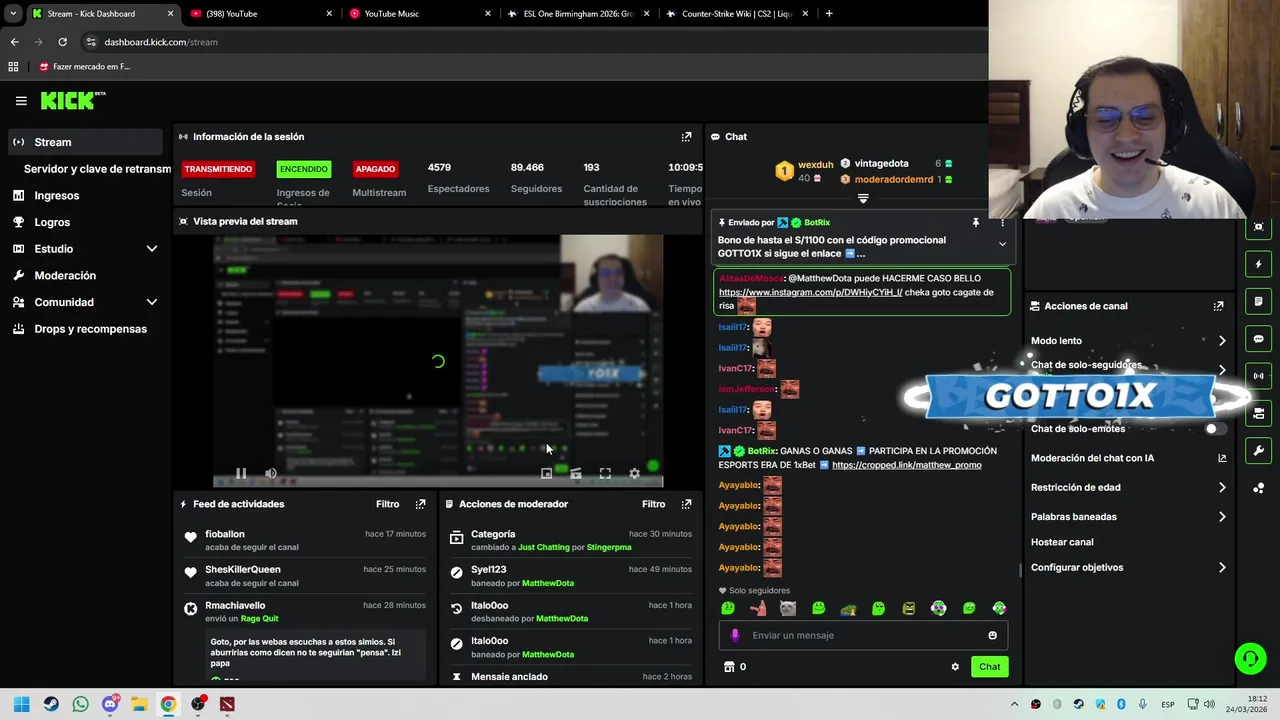The image size is (1280, 720).
Task: Open the green support headset button
Action: pyautogui.click(x=1250, y=658)
